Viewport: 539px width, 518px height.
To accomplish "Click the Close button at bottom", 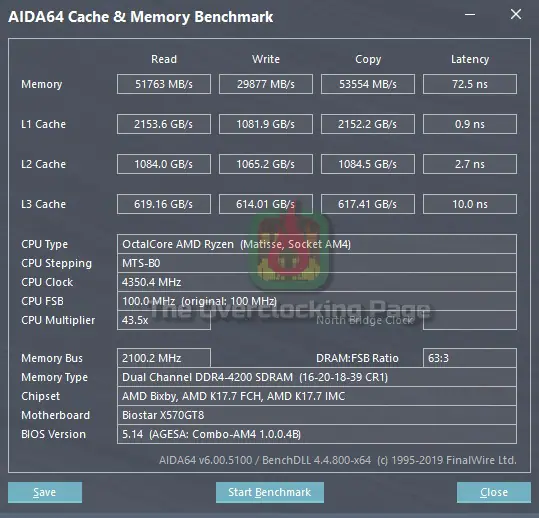I will pos(494,492).
